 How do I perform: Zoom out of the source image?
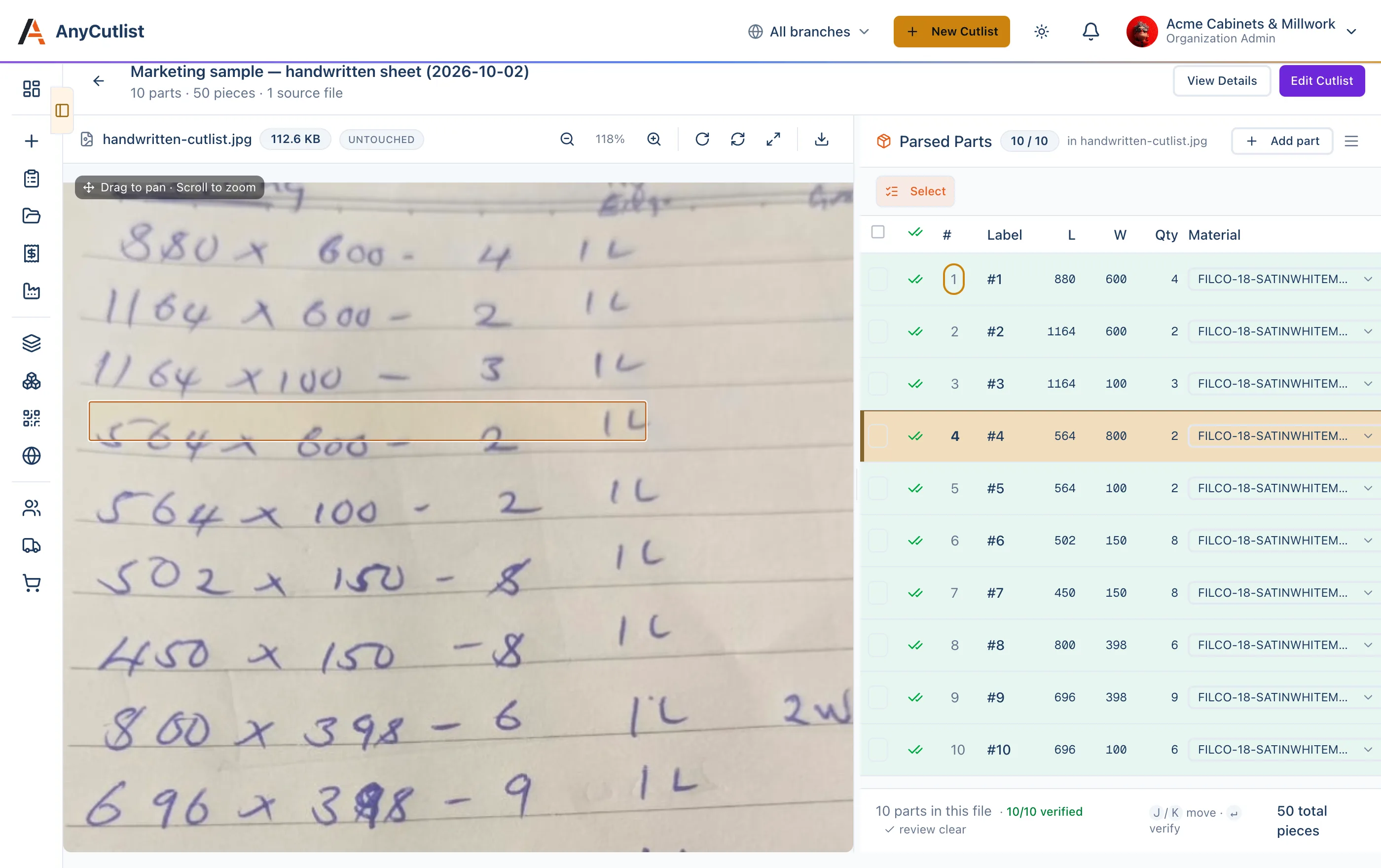coord(567,139)
